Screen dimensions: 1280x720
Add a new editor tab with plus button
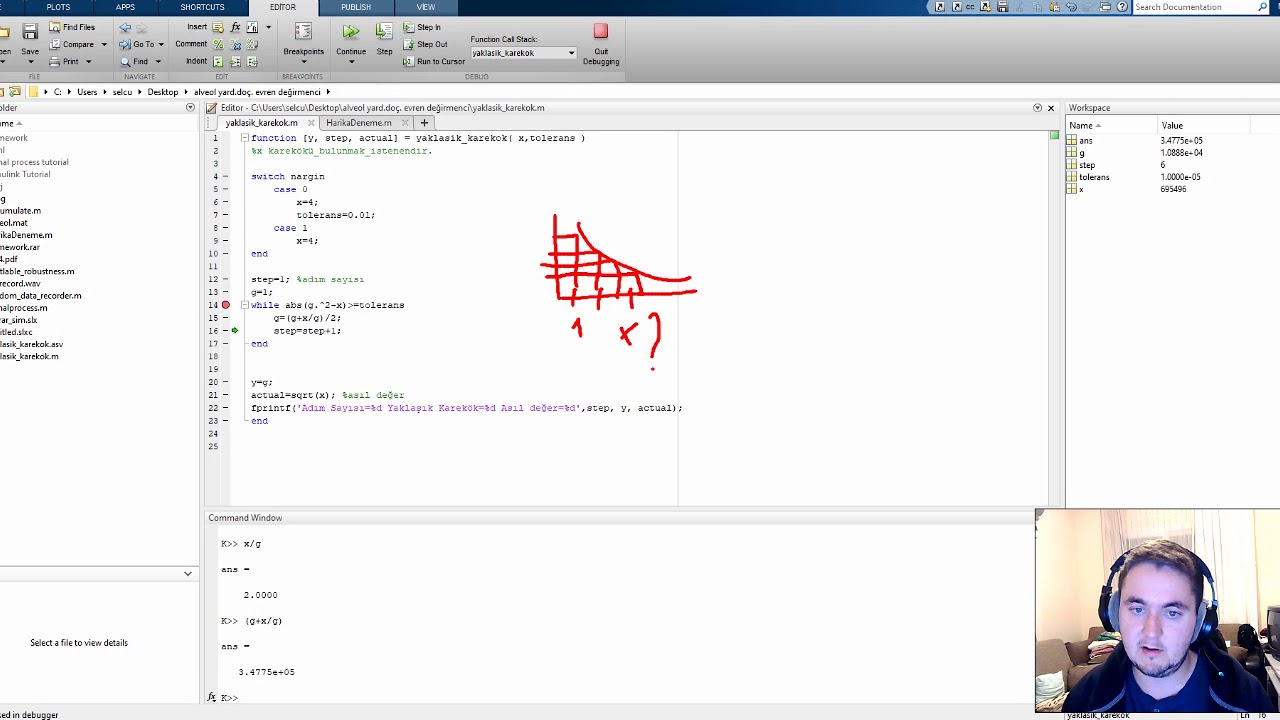click(424, 123)
